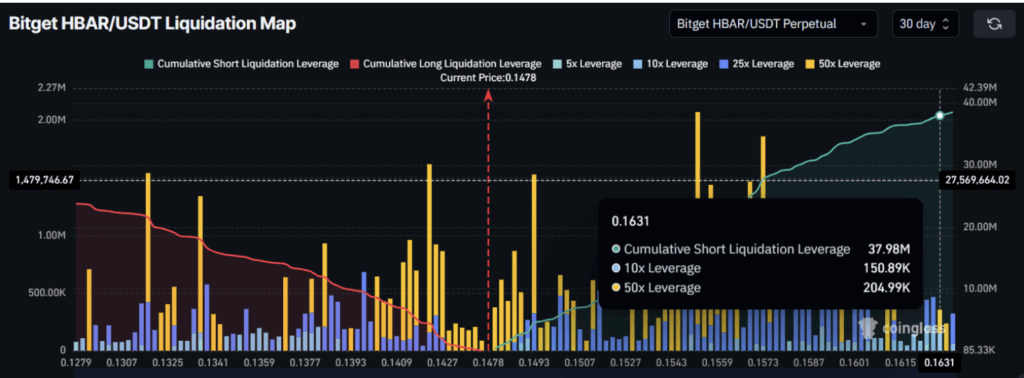The height and width of the screenshot is (378, 1024).
Task: Click the red current price arrowhead
Action: [x=488, y=95]
